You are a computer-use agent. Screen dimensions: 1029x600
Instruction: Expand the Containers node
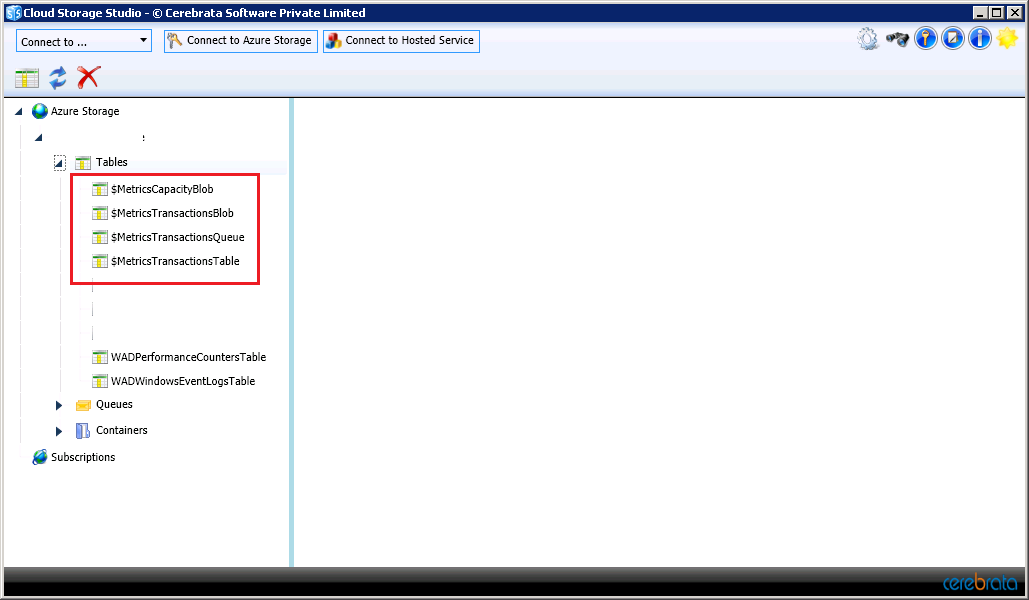click(58, 430)
